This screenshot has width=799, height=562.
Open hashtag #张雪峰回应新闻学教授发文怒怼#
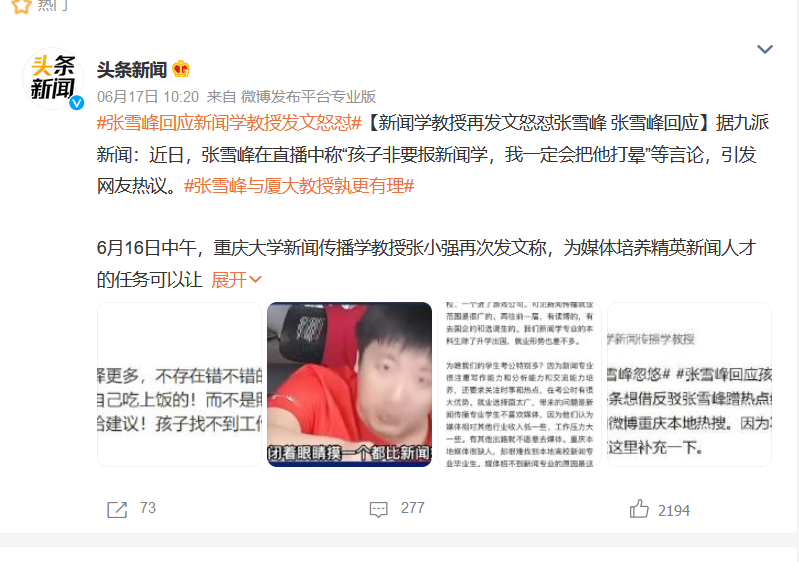(229, 123)
